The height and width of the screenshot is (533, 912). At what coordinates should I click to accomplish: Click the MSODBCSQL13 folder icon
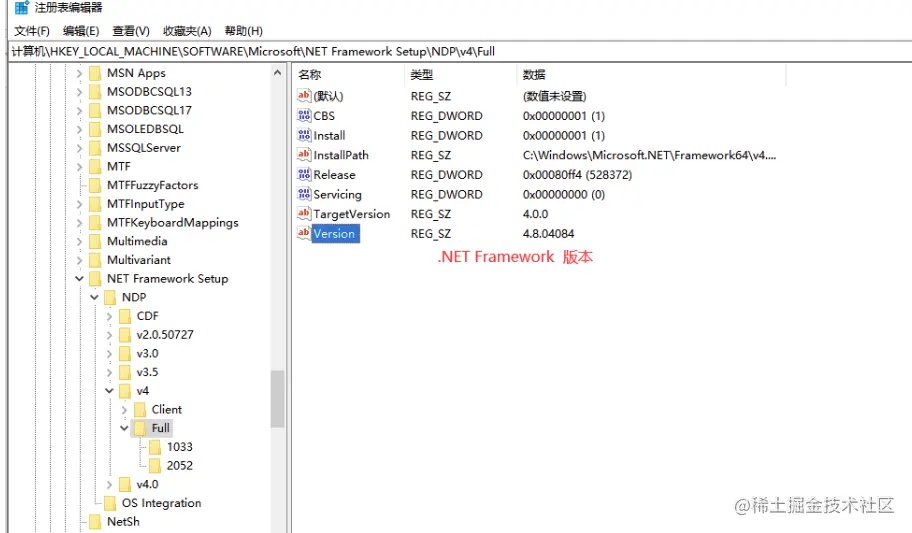pyautogui.click(x=95, y=92)
